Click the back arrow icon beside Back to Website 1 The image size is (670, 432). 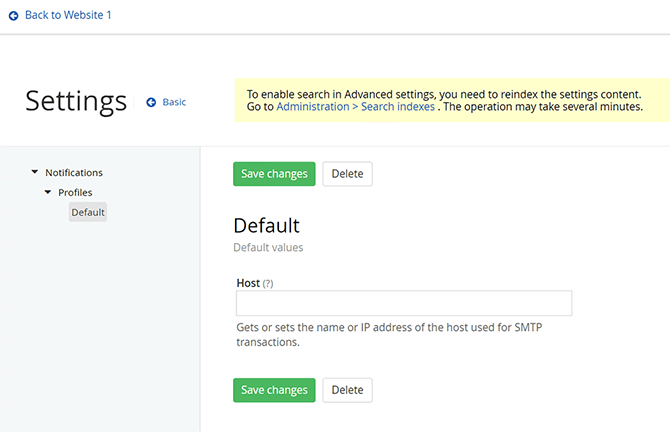(14, 15)
